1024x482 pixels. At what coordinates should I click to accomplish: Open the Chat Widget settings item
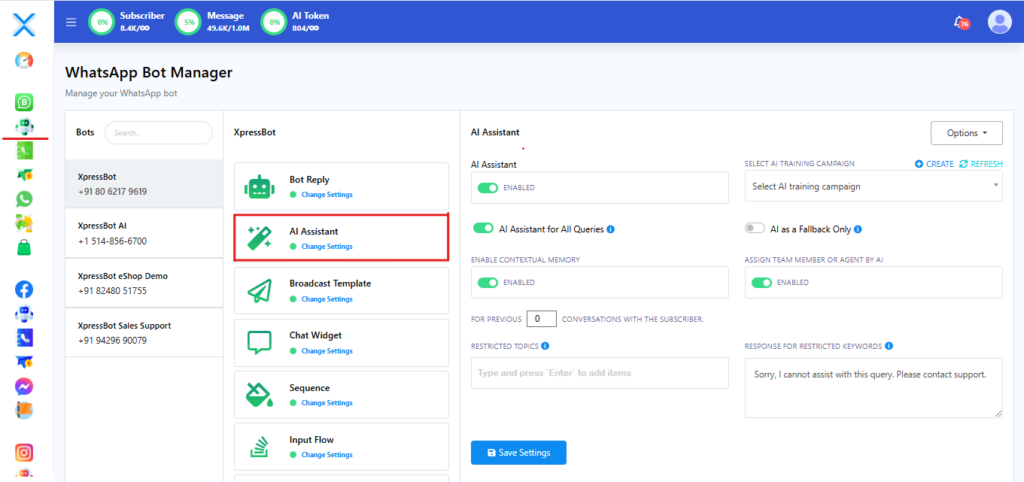pyautogui.click(x=341, y=342)
